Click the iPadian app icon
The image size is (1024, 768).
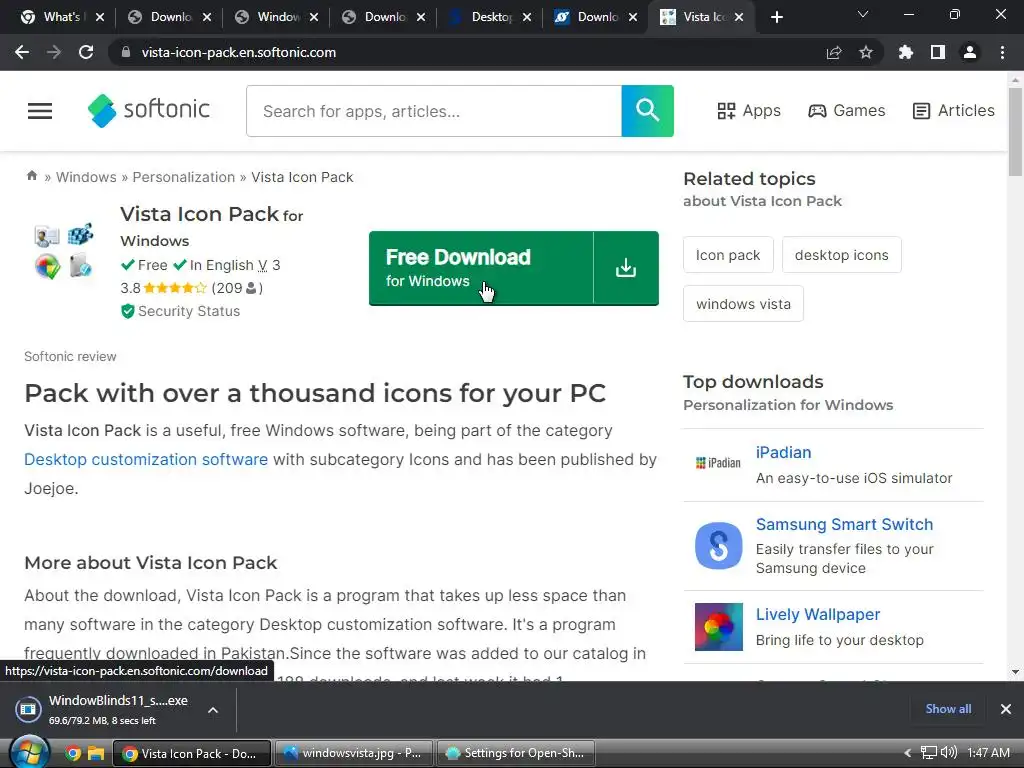718,463
